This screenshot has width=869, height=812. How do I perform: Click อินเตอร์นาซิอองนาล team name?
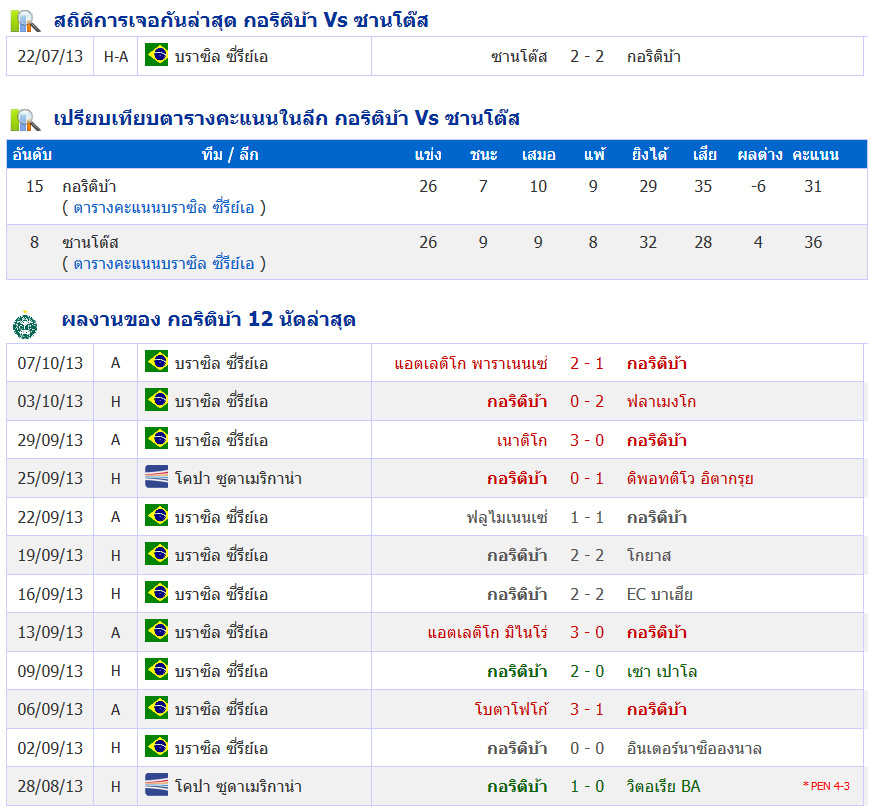pos(694,749)
